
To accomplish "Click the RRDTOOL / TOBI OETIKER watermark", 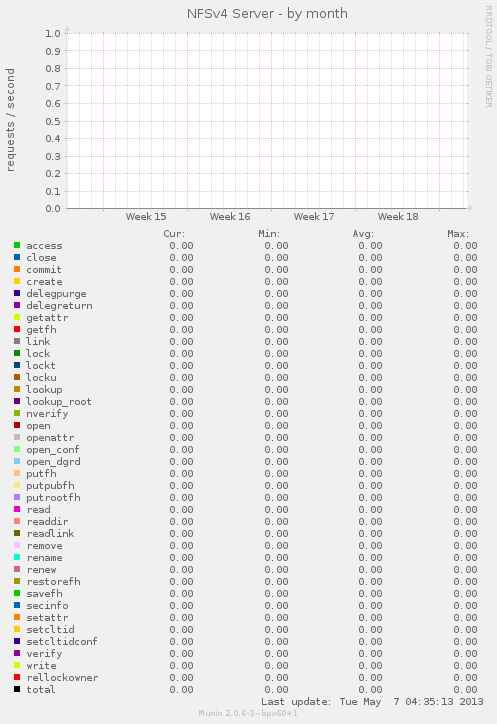I will [489, 56].
